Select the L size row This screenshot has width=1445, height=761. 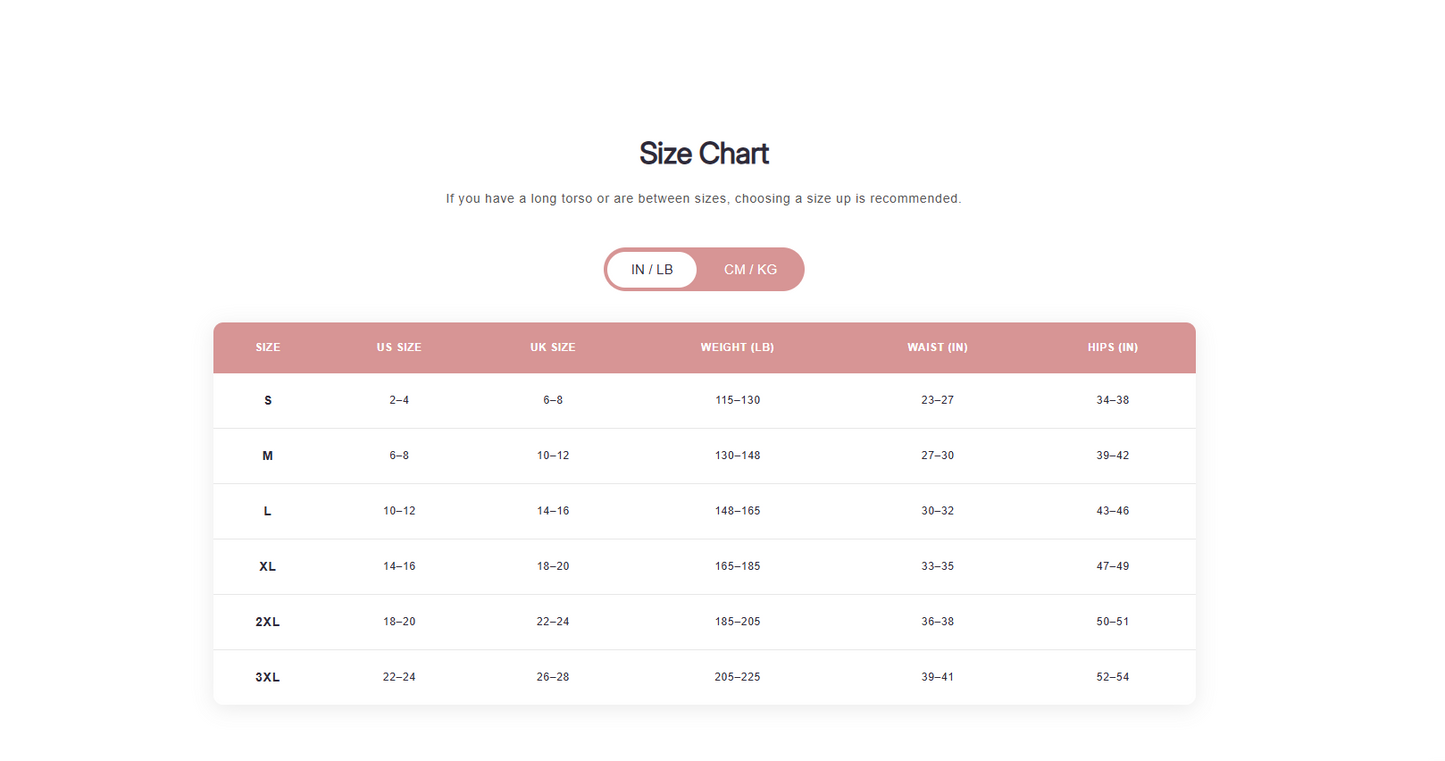pyautogui.click(x=267, y=510)
